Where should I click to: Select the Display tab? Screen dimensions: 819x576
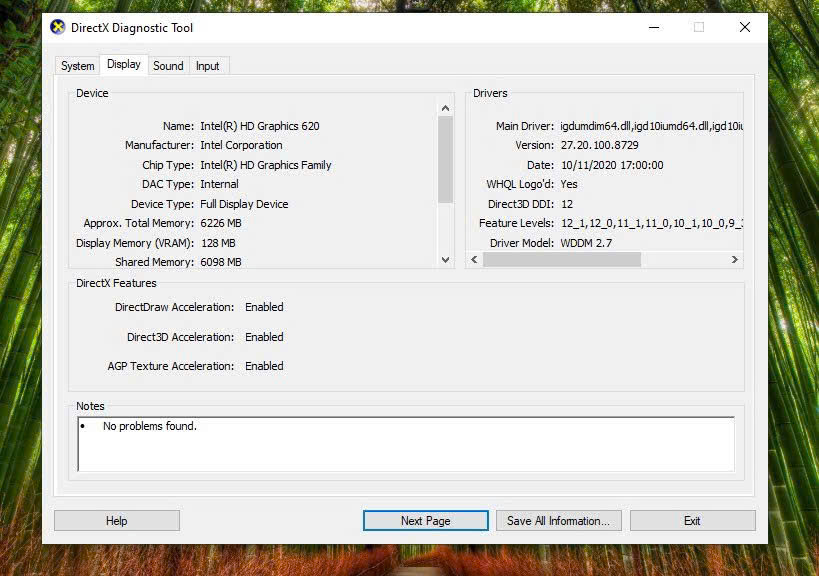[124, 65]
